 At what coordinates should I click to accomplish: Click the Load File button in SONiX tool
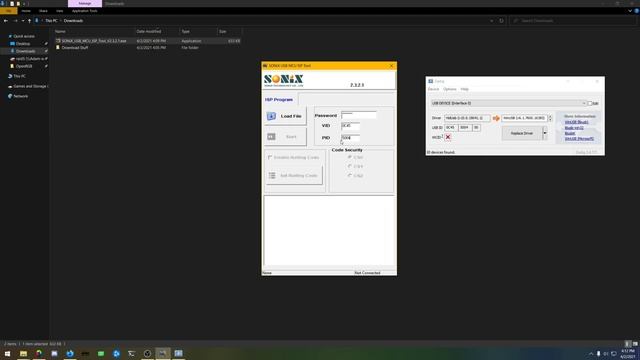coord(285,116)
